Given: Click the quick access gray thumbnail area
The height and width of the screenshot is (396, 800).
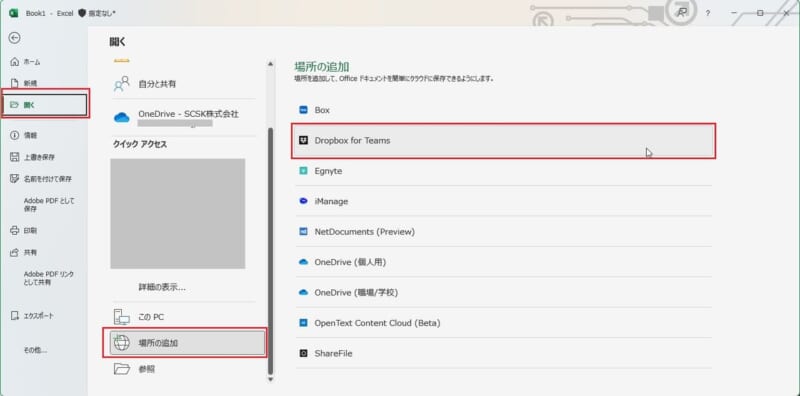Looking at the screenshot, I should [x=178, y=213].
